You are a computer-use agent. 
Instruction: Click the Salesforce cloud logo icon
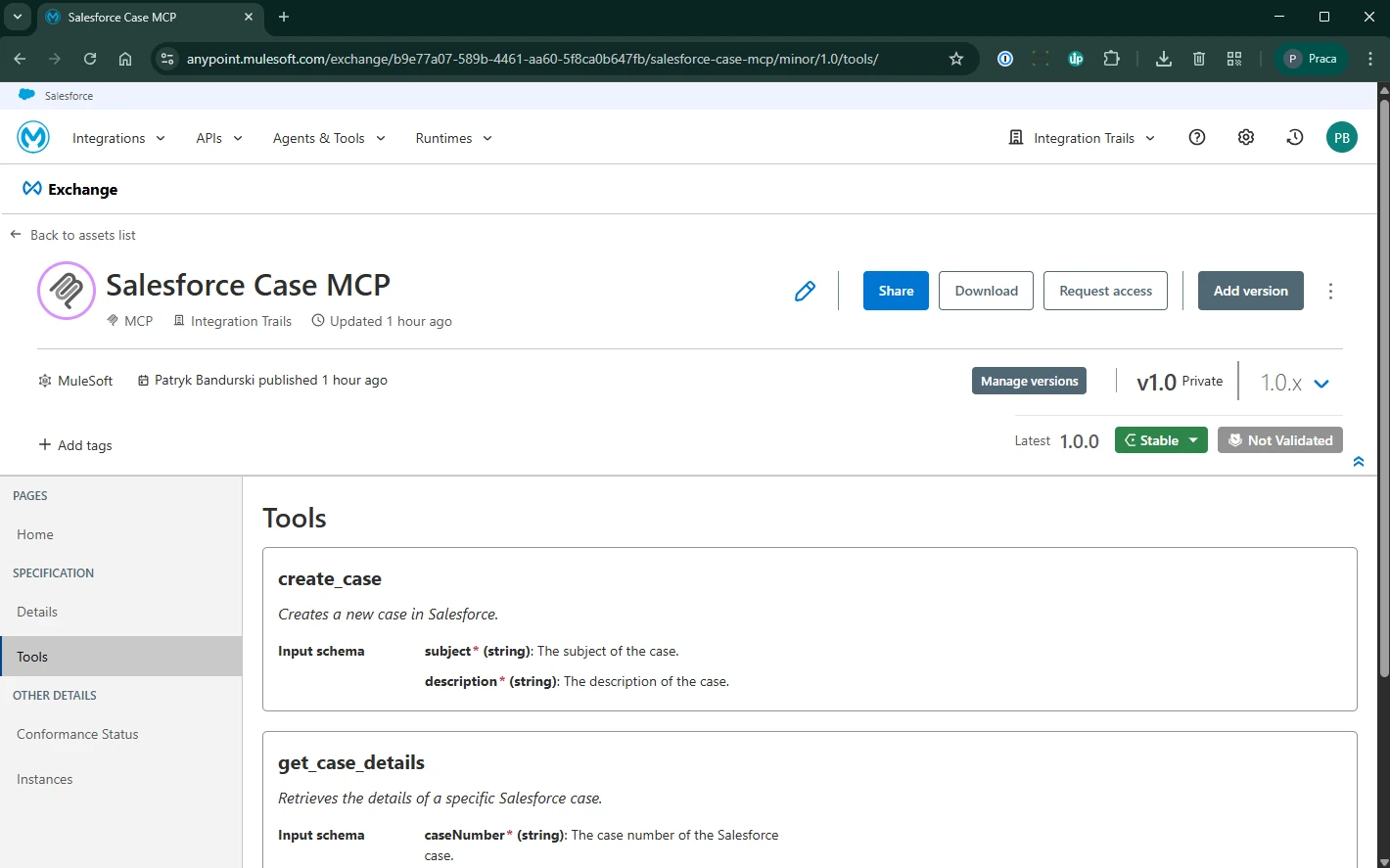tap(27, 95)
